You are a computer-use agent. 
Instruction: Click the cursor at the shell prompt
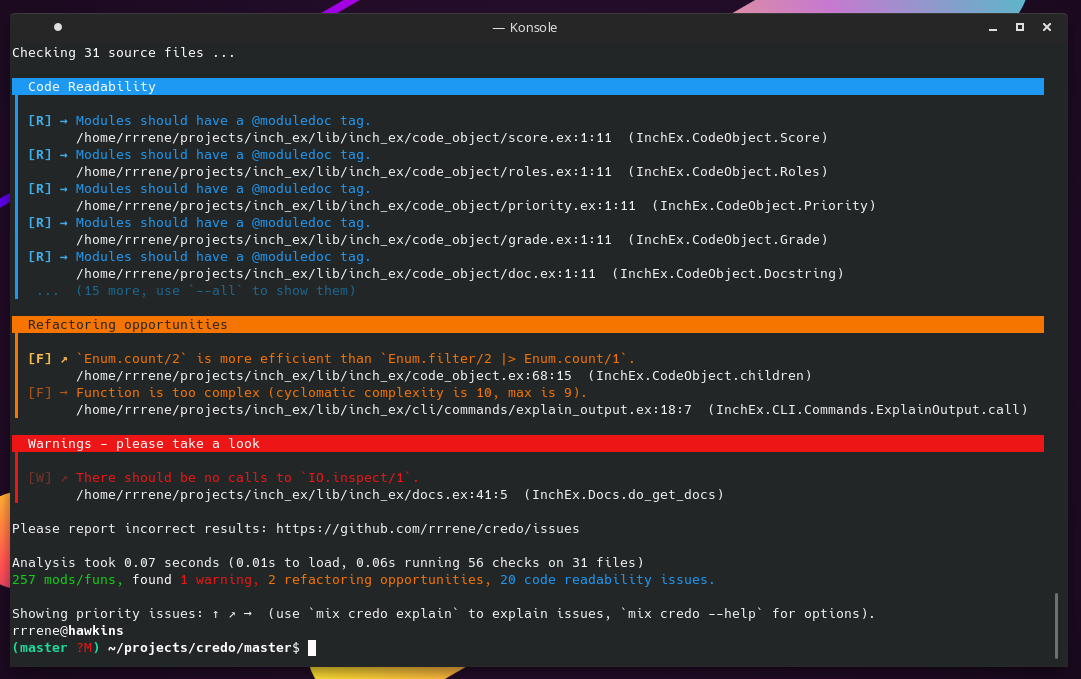312,648
